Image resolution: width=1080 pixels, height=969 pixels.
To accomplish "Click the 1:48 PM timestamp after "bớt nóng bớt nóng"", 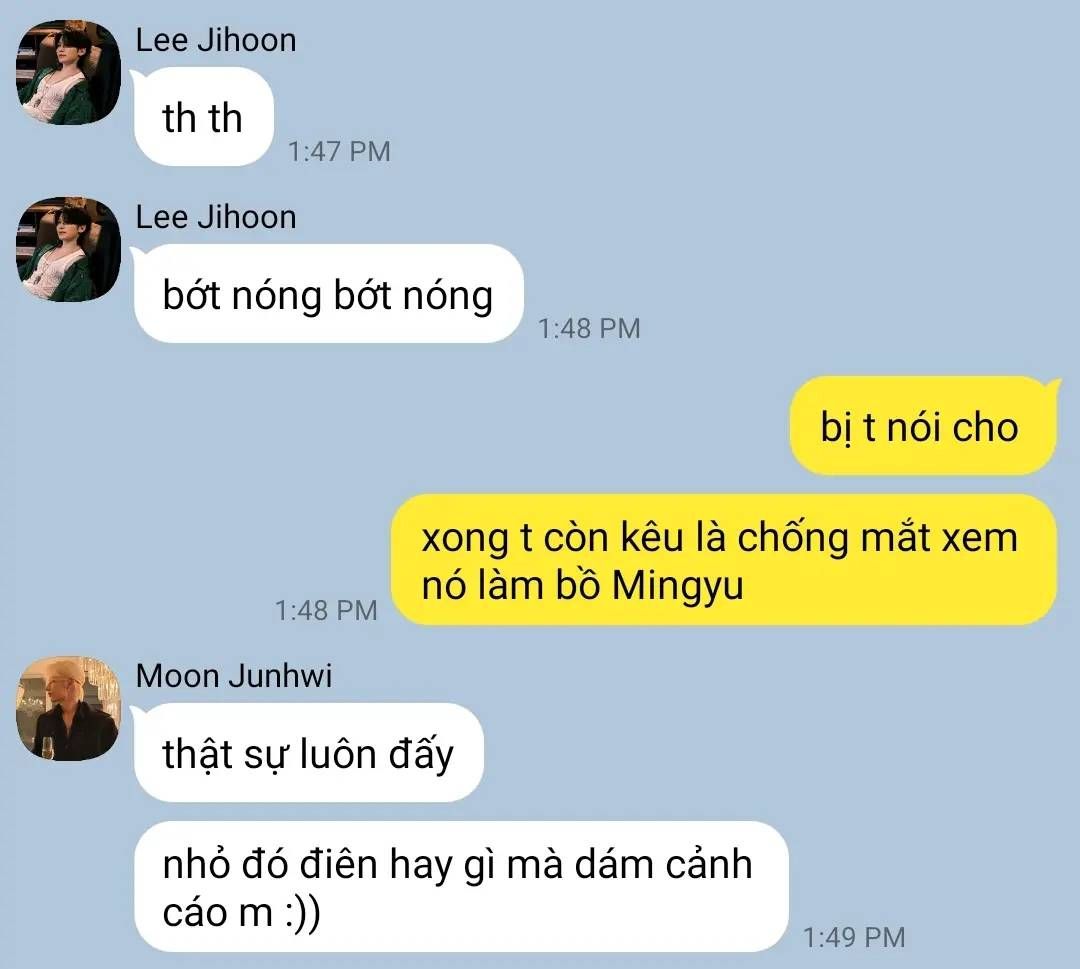I will tap(589, 329).
